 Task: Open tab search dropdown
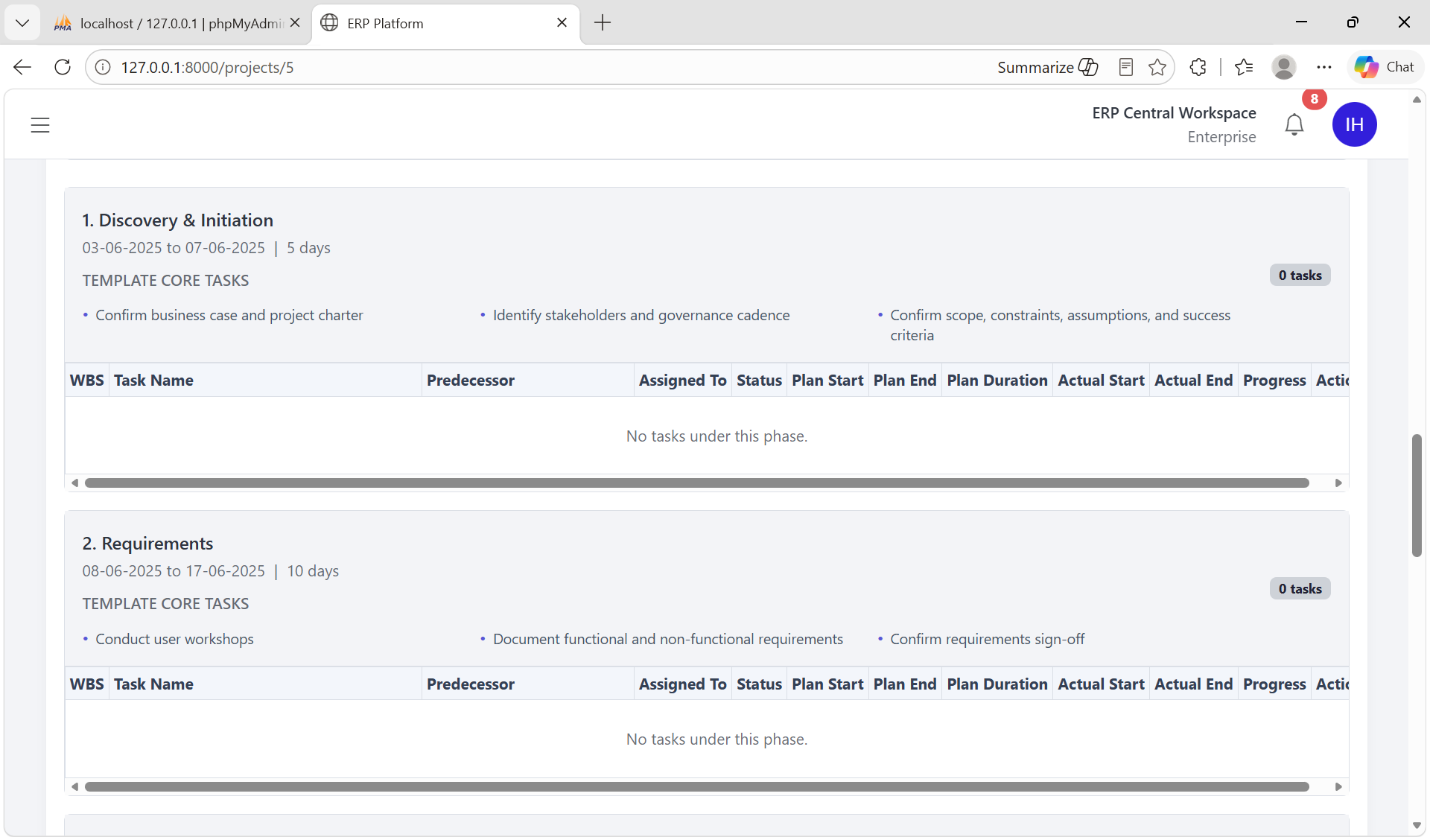tap(22, 23)
